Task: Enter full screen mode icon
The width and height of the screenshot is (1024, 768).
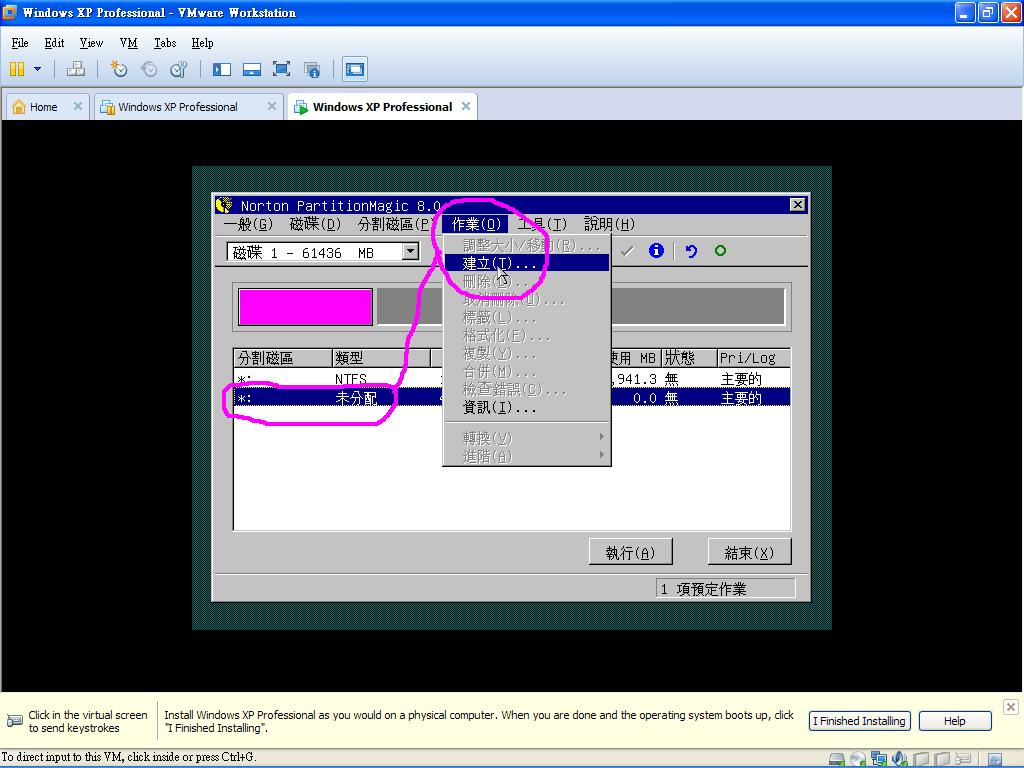Action: tap(281, 69)
